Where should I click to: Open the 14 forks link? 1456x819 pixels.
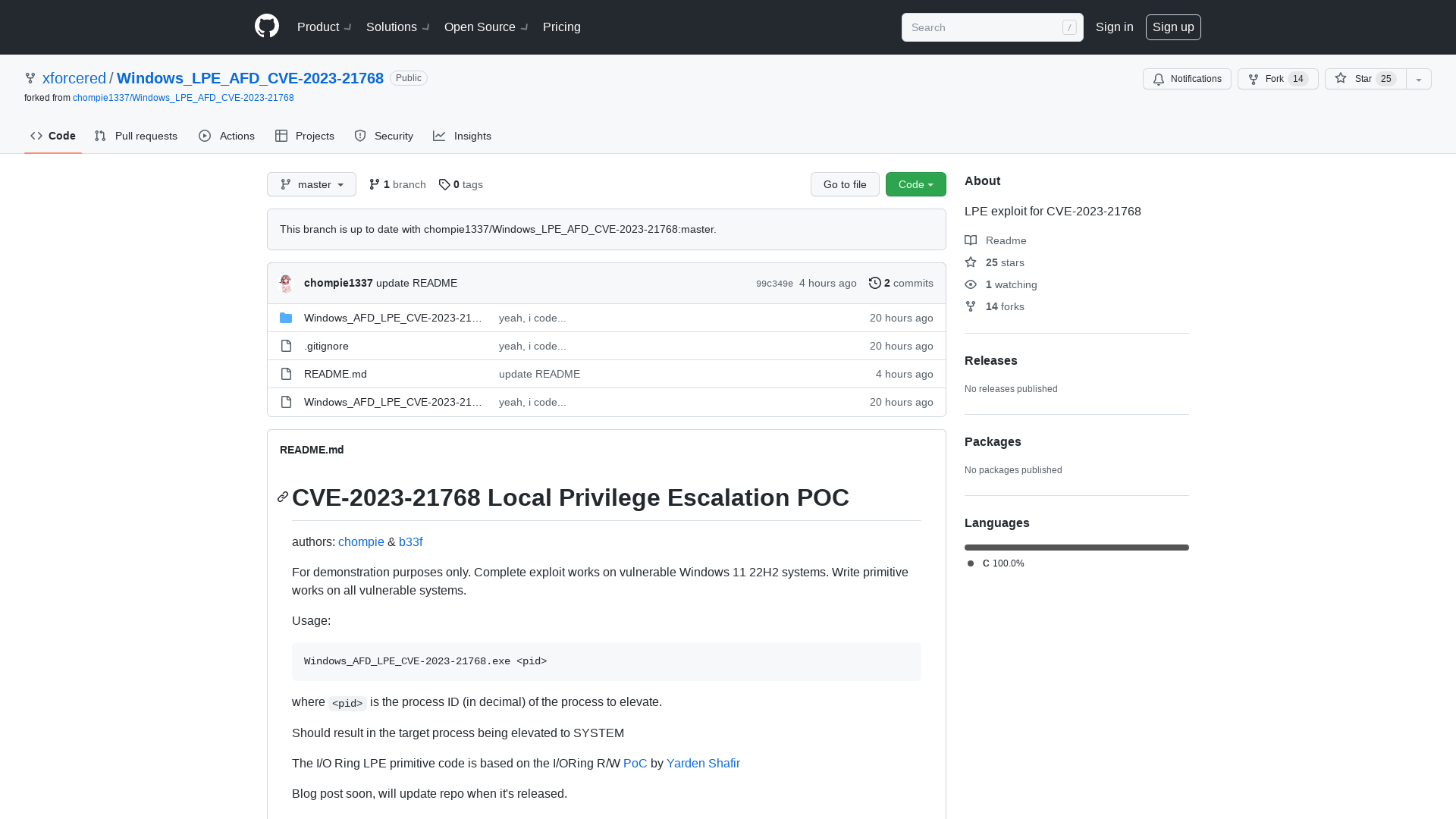[x=995, y=306]
